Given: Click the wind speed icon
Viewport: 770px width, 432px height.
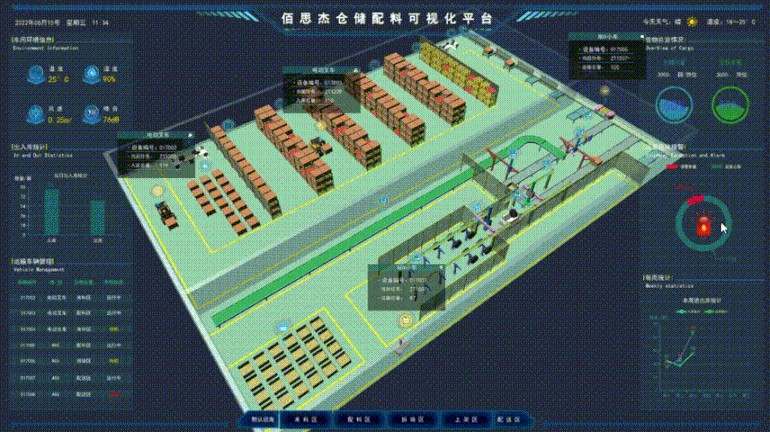Looking at the screenshot, I should coord(36,114).
